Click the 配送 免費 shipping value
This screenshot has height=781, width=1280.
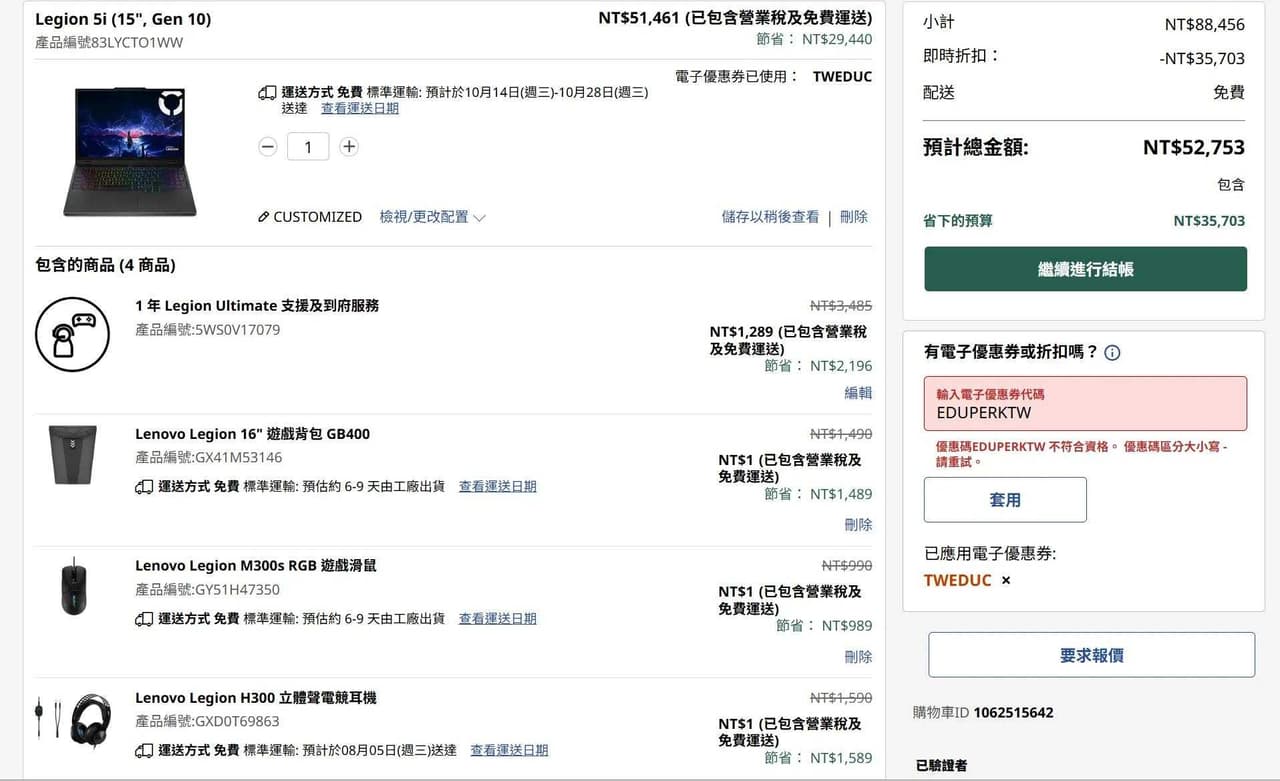pyautogui.click(x=1229, y=93)
